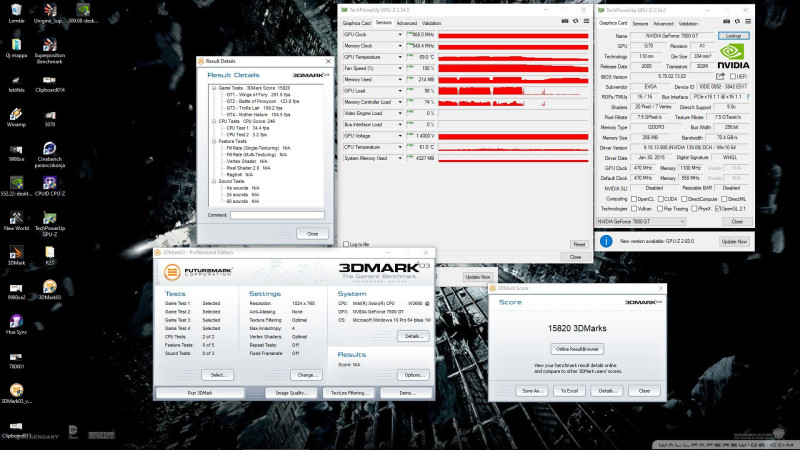Click the Memory Used sensor graph

[x=513, y=80]
